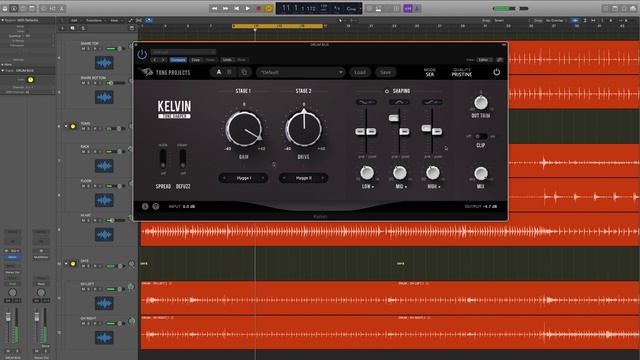
Task: Toggle the Logic plugin window power button
Action: coord(142,54)
